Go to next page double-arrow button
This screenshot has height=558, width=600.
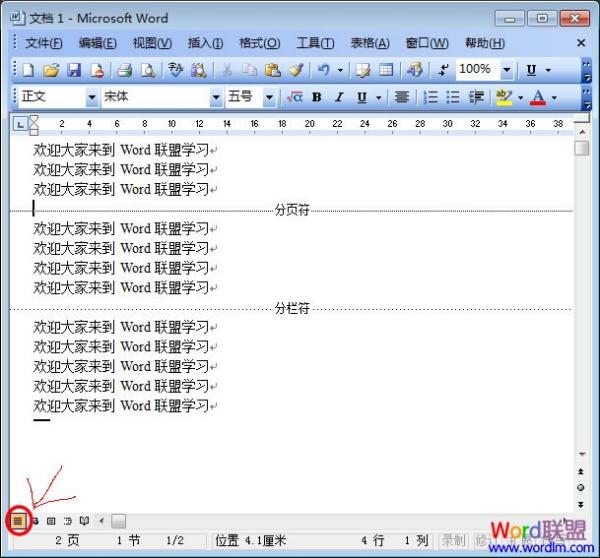[581, 504]
